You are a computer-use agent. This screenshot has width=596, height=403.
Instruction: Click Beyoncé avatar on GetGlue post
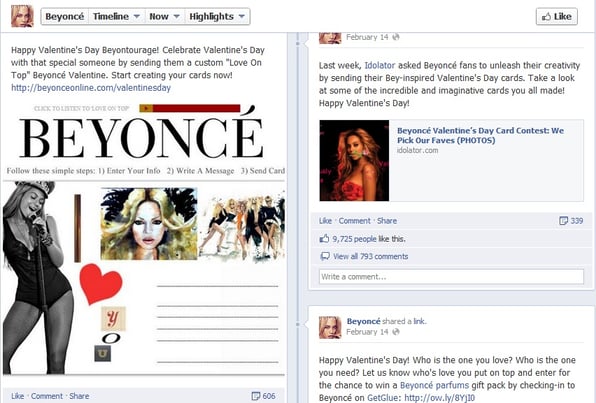click(330, 327)
